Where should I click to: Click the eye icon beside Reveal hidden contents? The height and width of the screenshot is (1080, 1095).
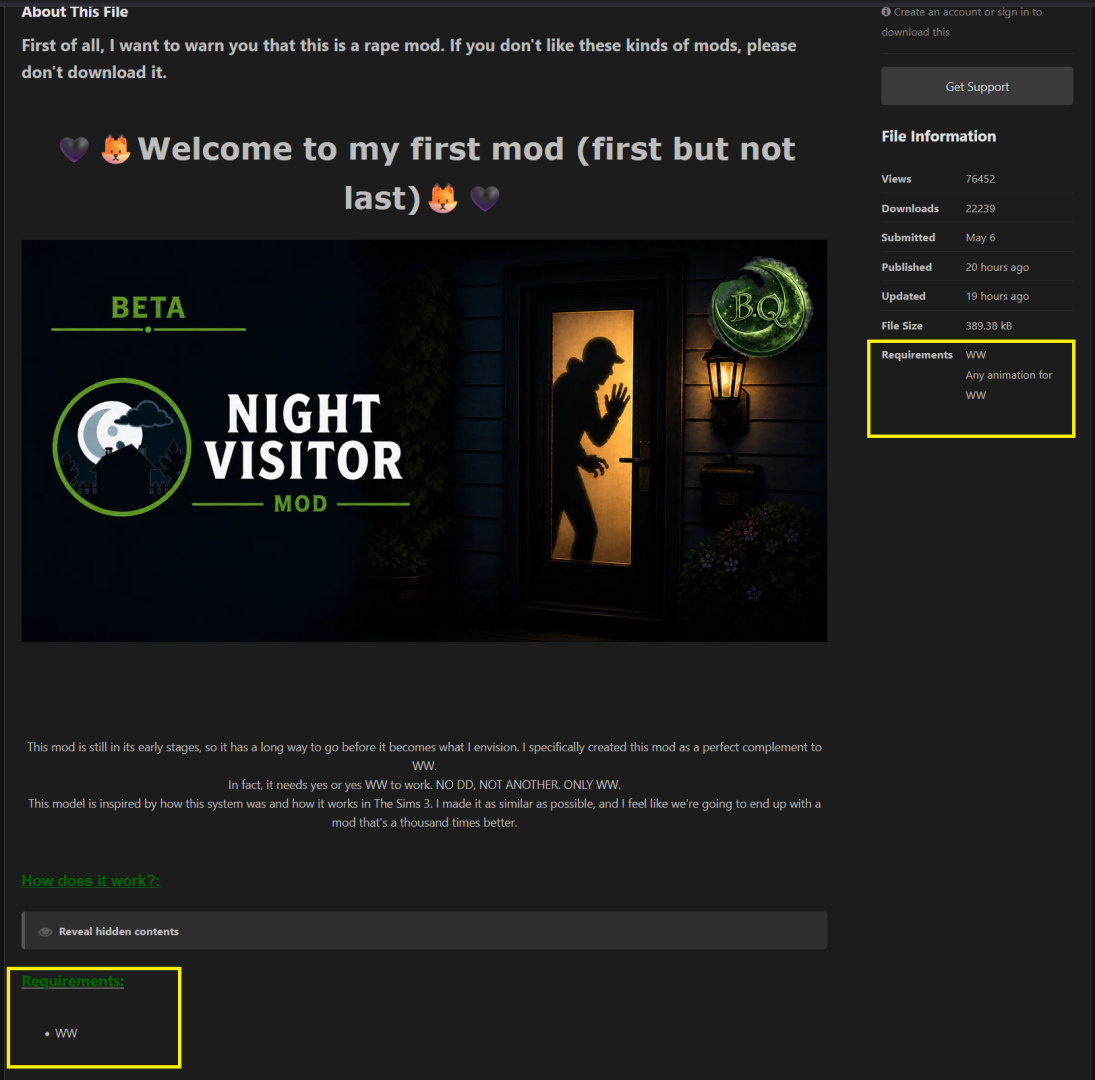pyautogui.click(x=45, y=931)
